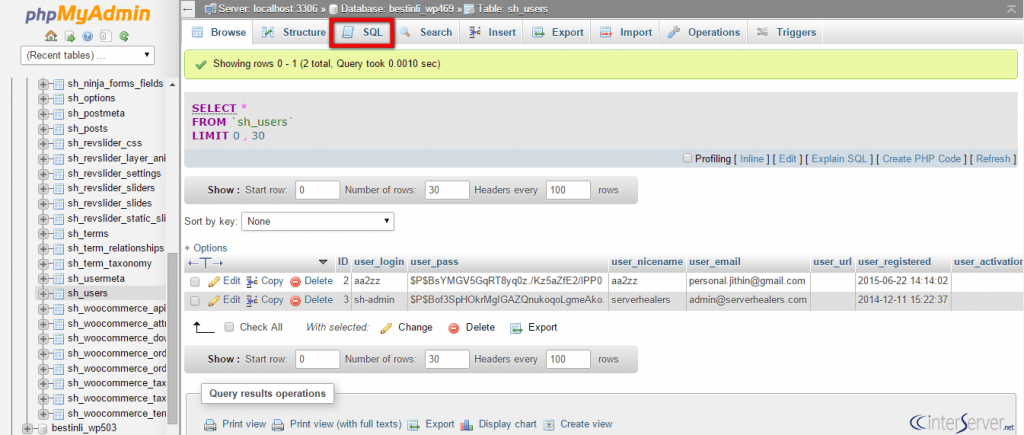Viewport: 1024px width, 435px height.
Task: Click Print view in Query results operations
Action: 235,424
